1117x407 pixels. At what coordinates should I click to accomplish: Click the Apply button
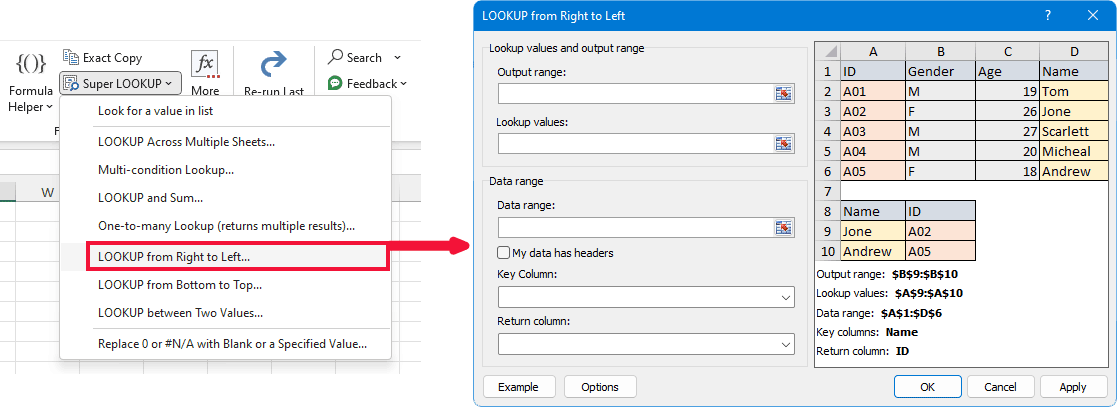(1073, 387)
